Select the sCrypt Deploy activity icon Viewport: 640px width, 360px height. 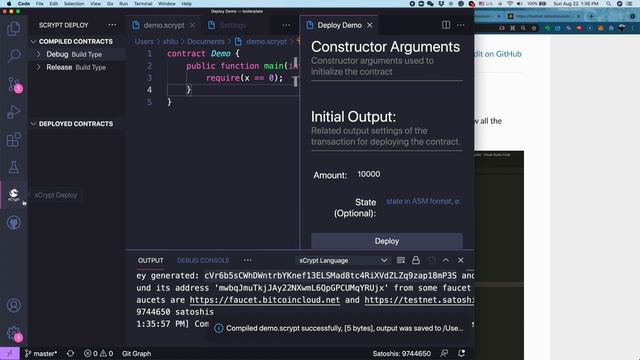[x=13, y=195]
